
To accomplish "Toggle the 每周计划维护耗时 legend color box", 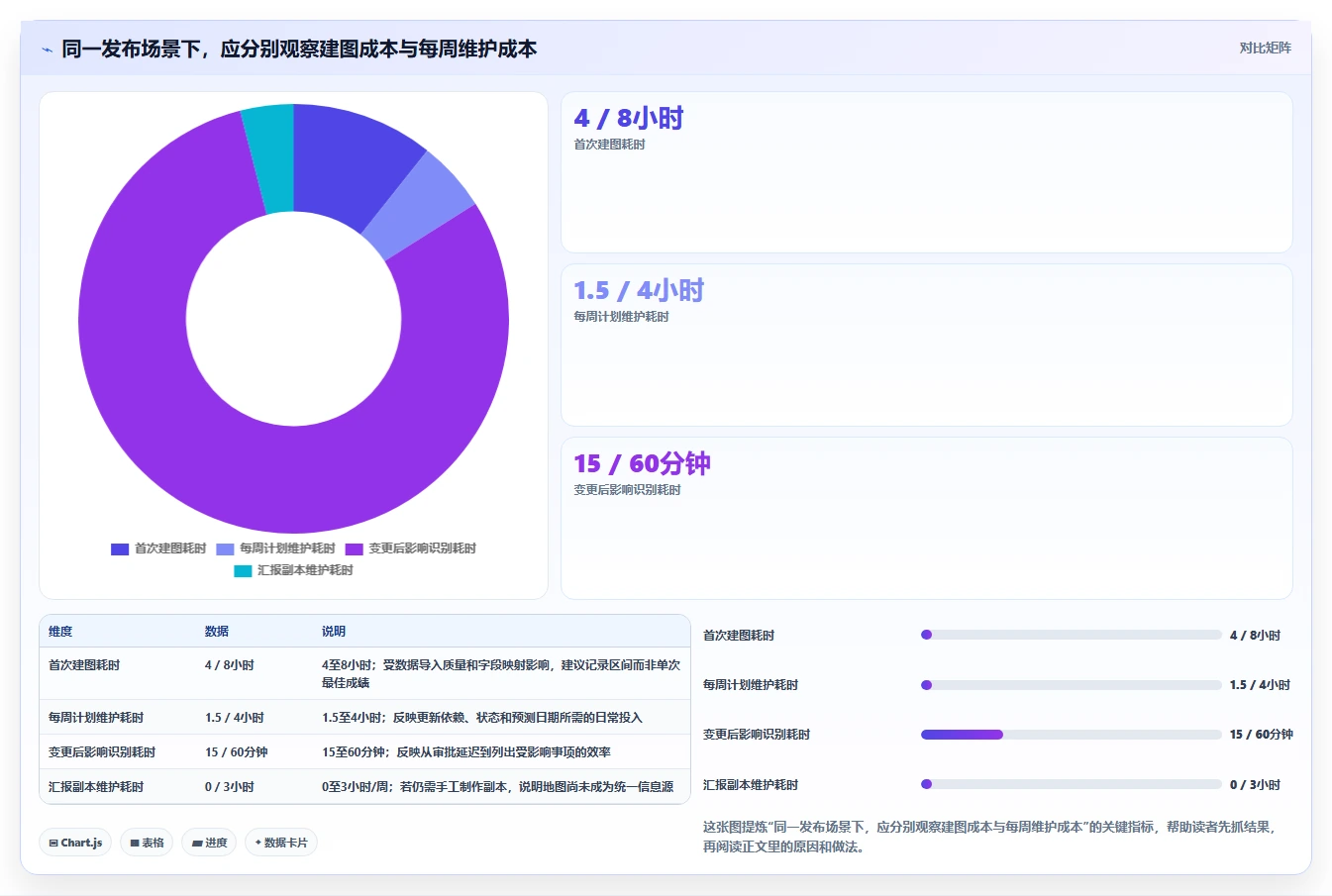I will (225, 549).
